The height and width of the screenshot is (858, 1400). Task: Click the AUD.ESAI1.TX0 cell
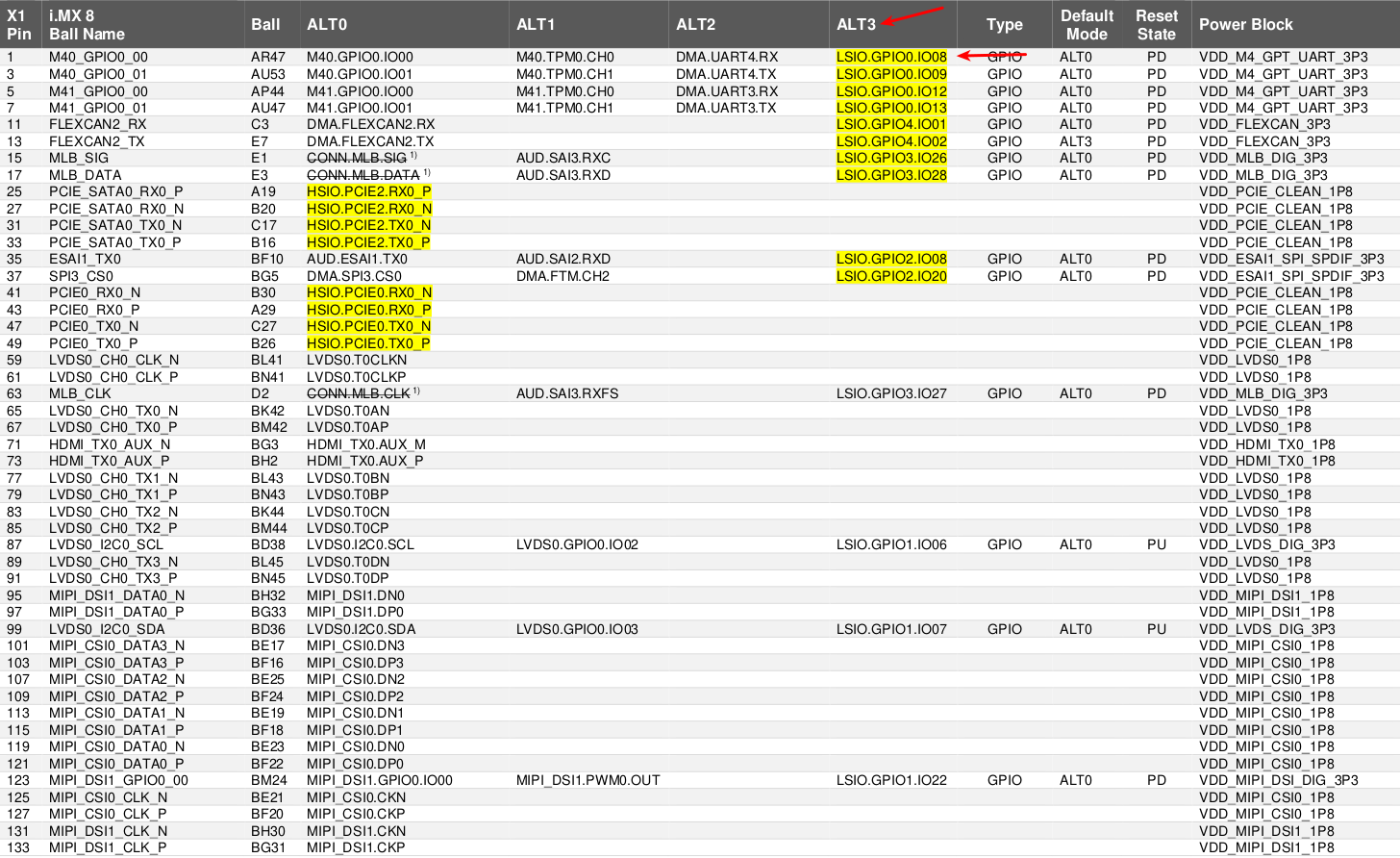tap(357, 259)
